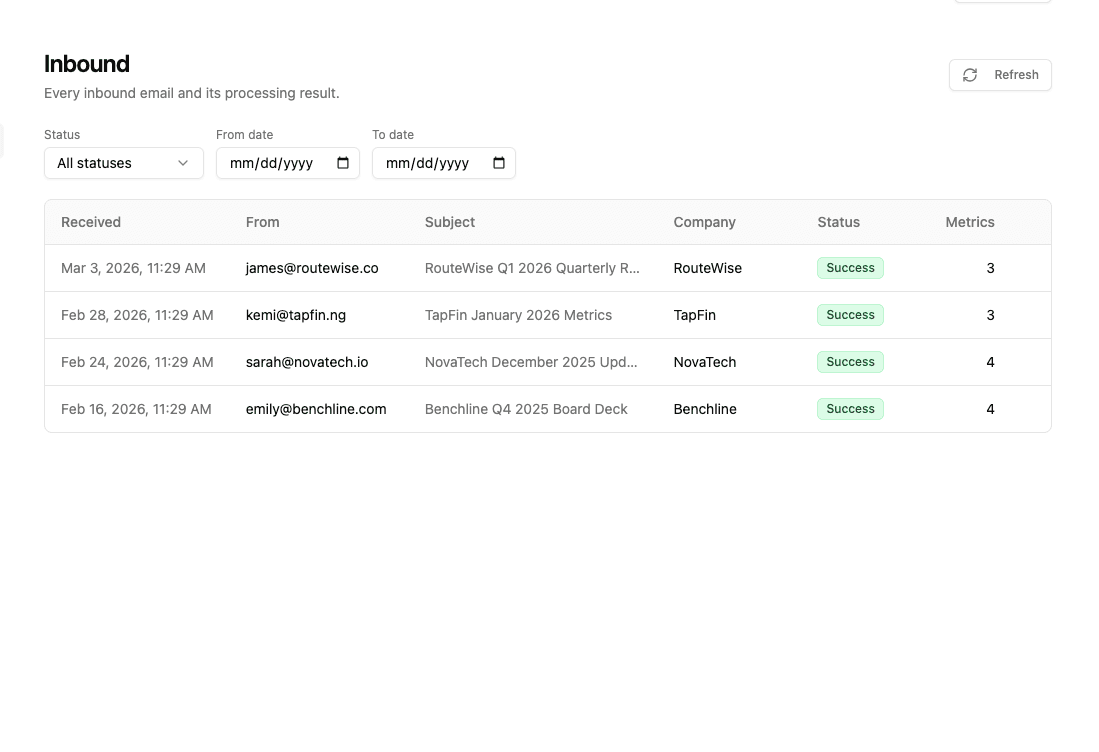Viewport: 1099px width, 752px height.
Task: Click the Status column header
Action: click(838, 222)
